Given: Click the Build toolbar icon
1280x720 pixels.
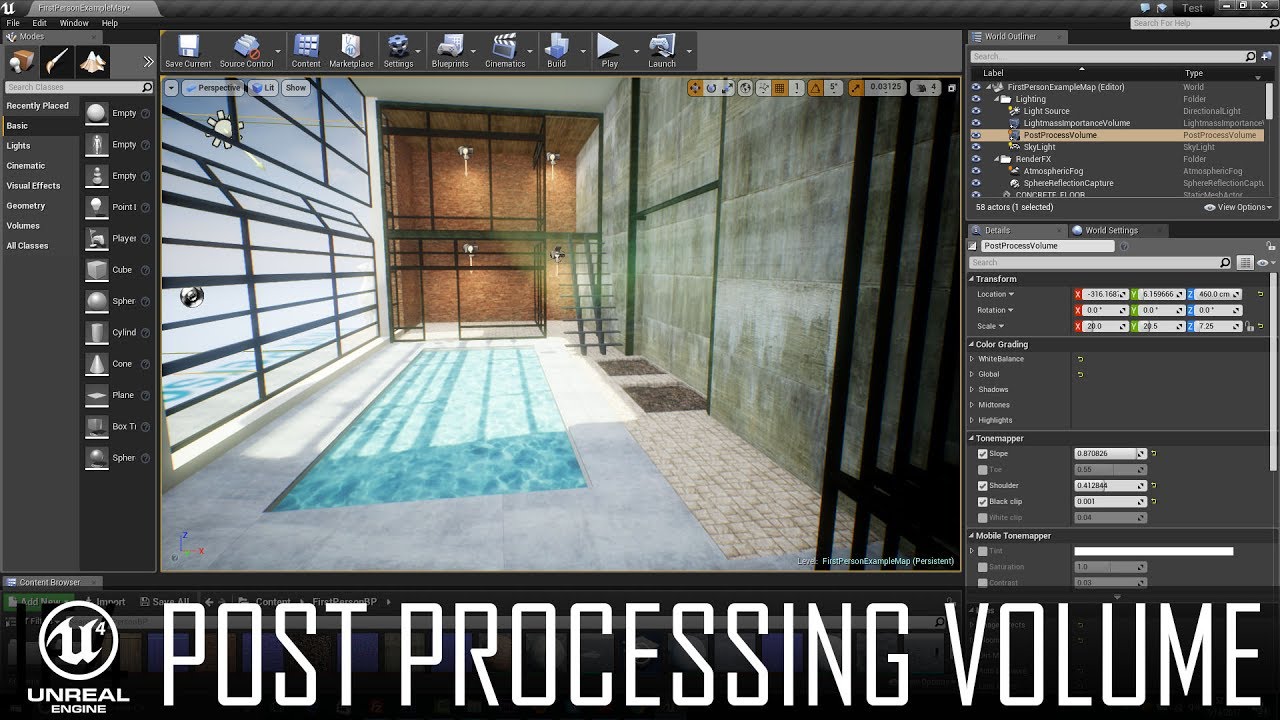Looking at the screenshot, I should pyautogui.click(x=556, y=47).
